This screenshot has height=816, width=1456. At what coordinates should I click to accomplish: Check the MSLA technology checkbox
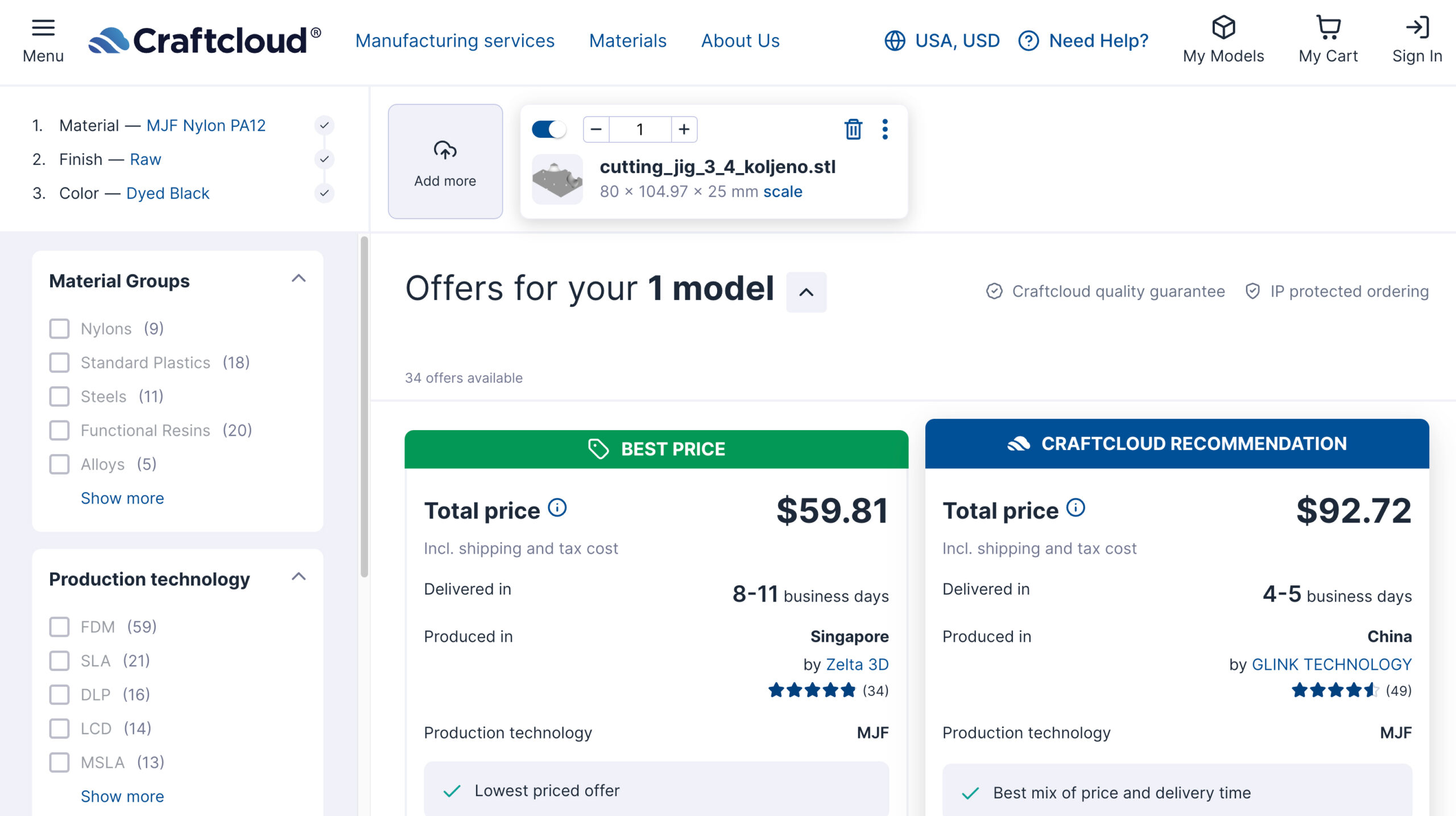click(59, 762)
